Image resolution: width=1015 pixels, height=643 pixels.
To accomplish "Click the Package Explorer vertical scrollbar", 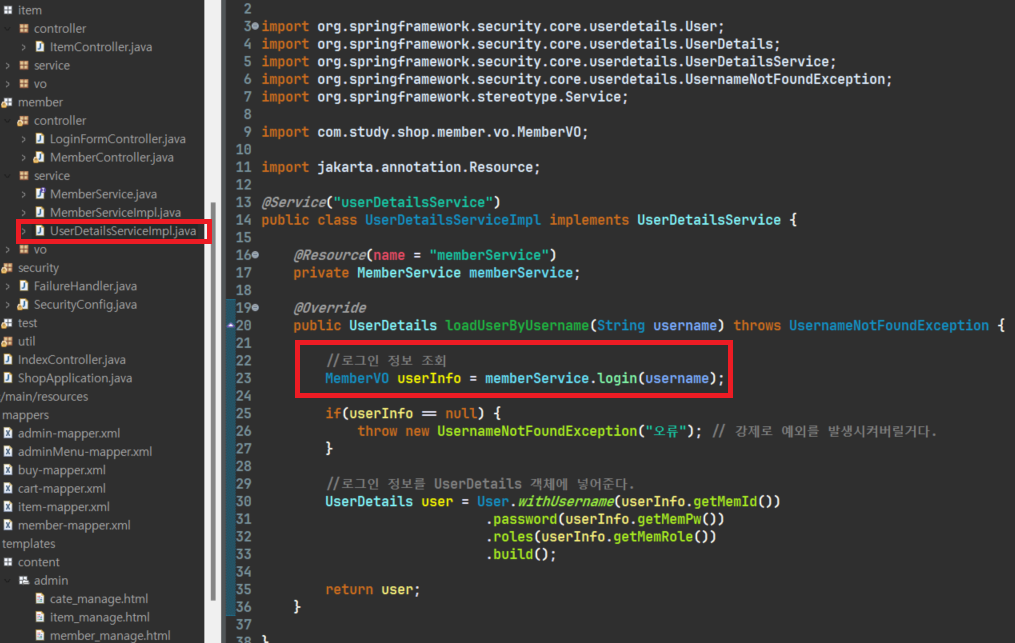I will click(213, 401).
